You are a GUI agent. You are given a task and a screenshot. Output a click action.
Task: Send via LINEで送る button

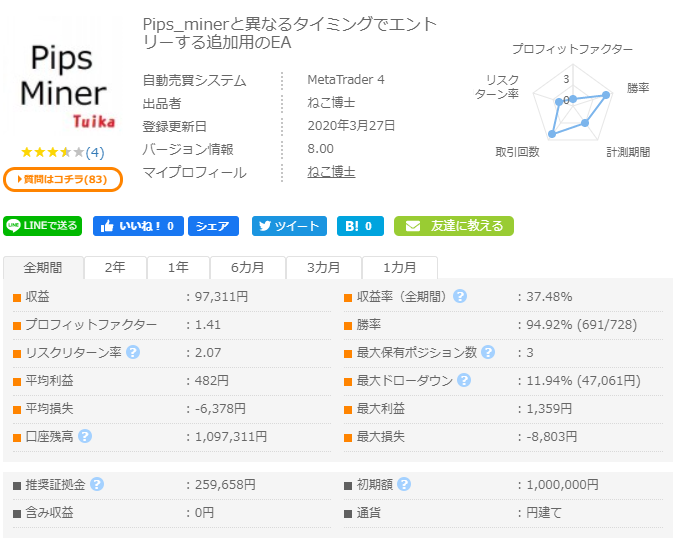(43, 226)
